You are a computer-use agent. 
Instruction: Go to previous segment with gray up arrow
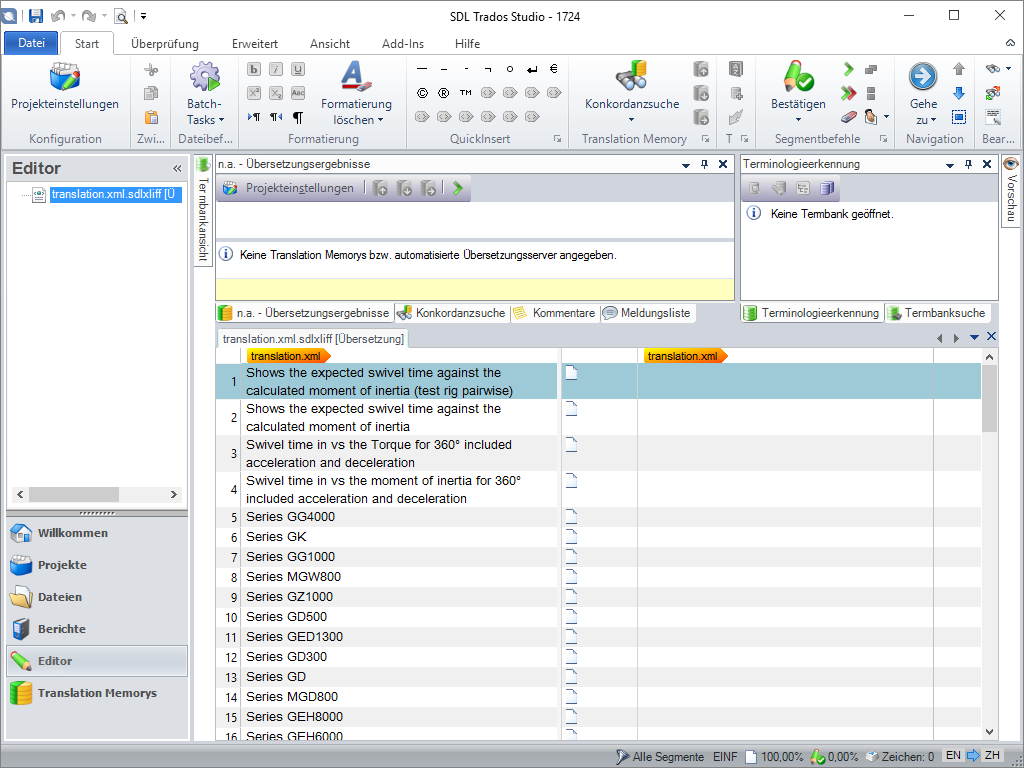pos(959,69)
